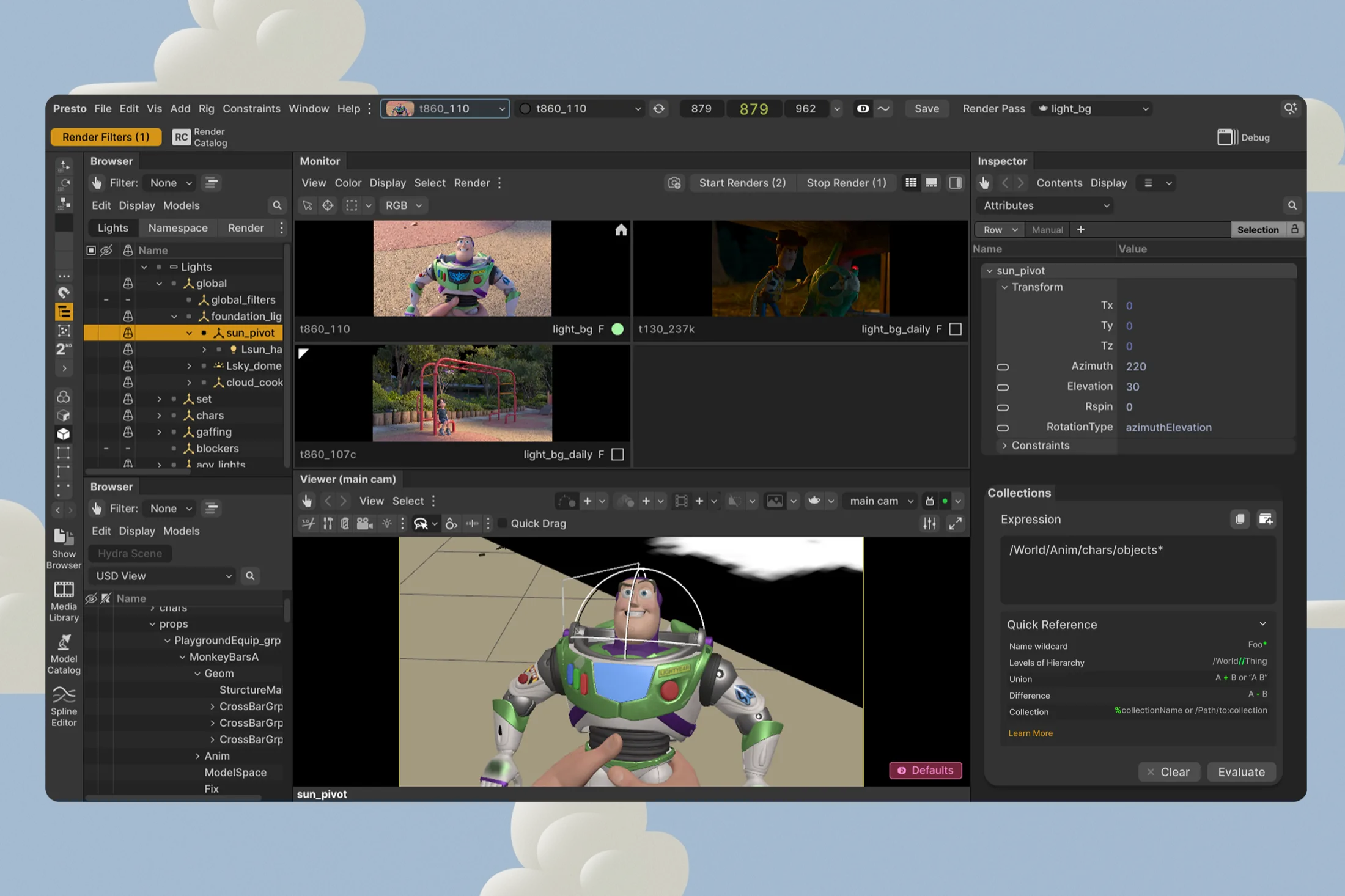Click Start Renders (2)

[x=742, y=183]
